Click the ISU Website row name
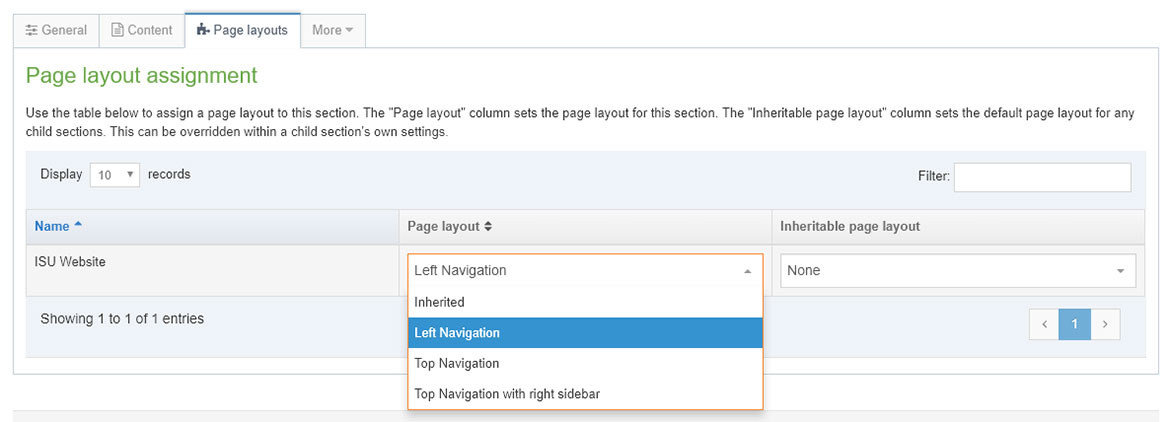Screen dimensions: 1170x422 coord(70,262)
